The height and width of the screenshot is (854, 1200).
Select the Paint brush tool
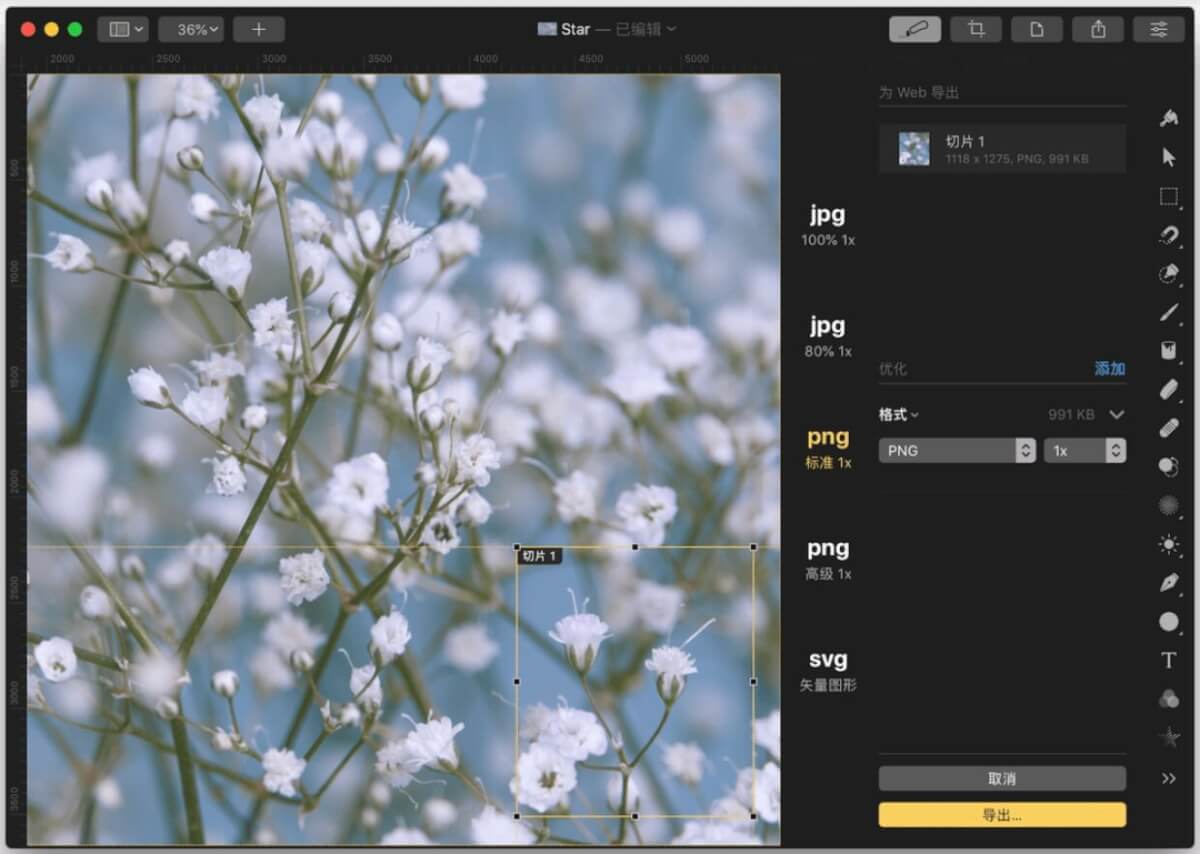click(x=1168, y=312)
